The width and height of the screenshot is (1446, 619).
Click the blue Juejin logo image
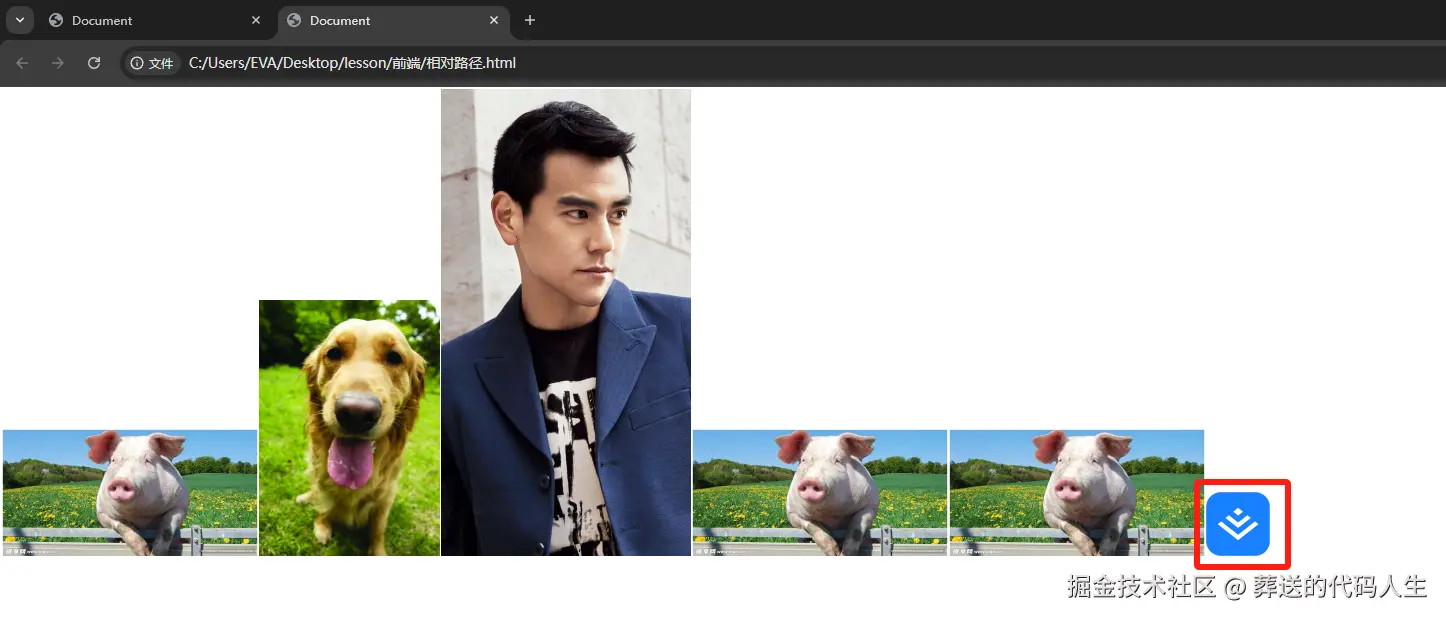point(1242,523)
